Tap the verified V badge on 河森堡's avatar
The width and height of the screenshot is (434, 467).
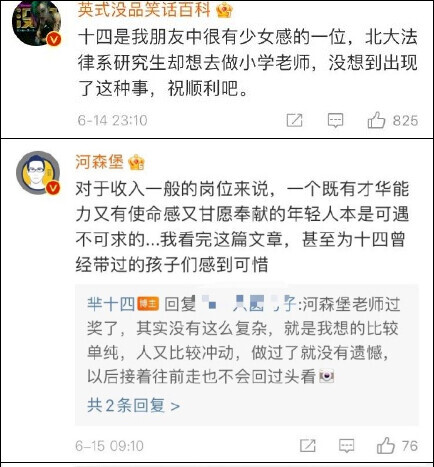click(x=53, y=188)
